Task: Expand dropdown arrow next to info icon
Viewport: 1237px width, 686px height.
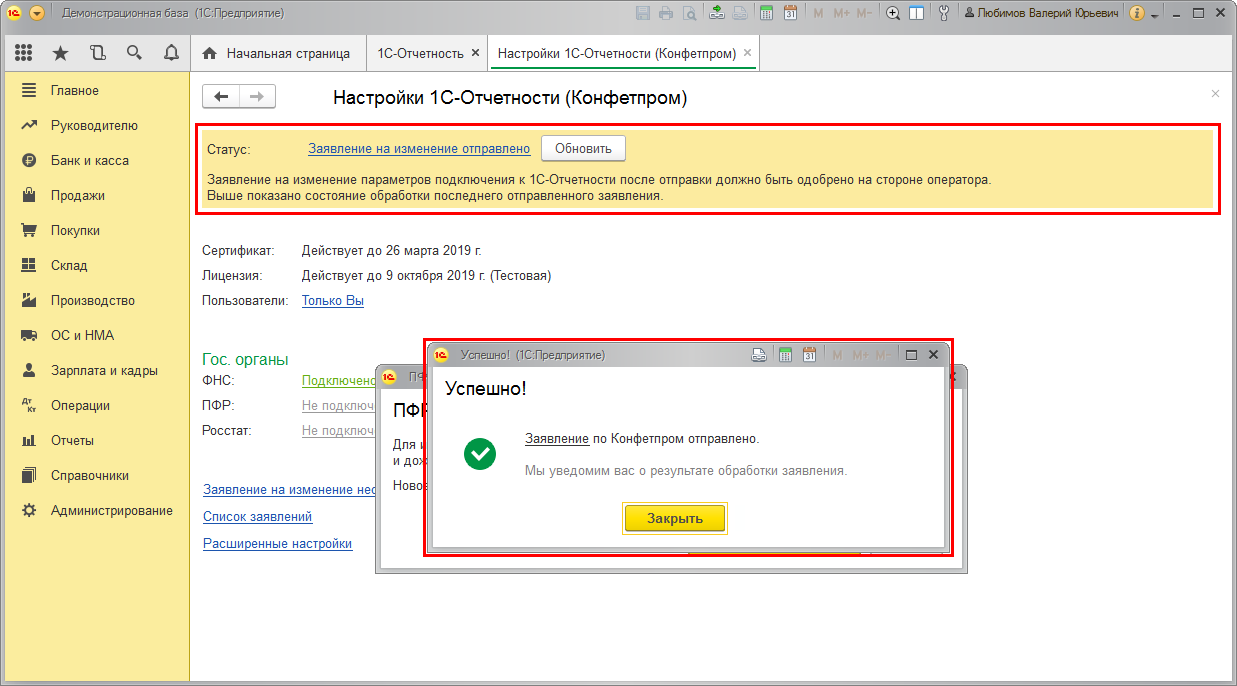Action: (1155, 14)
